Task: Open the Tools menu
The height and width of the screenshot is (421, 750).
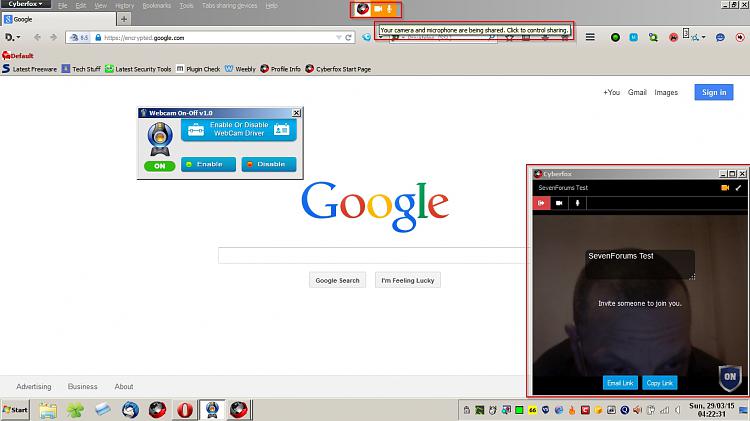Action: pyautogui.click(x=186, y=6)
